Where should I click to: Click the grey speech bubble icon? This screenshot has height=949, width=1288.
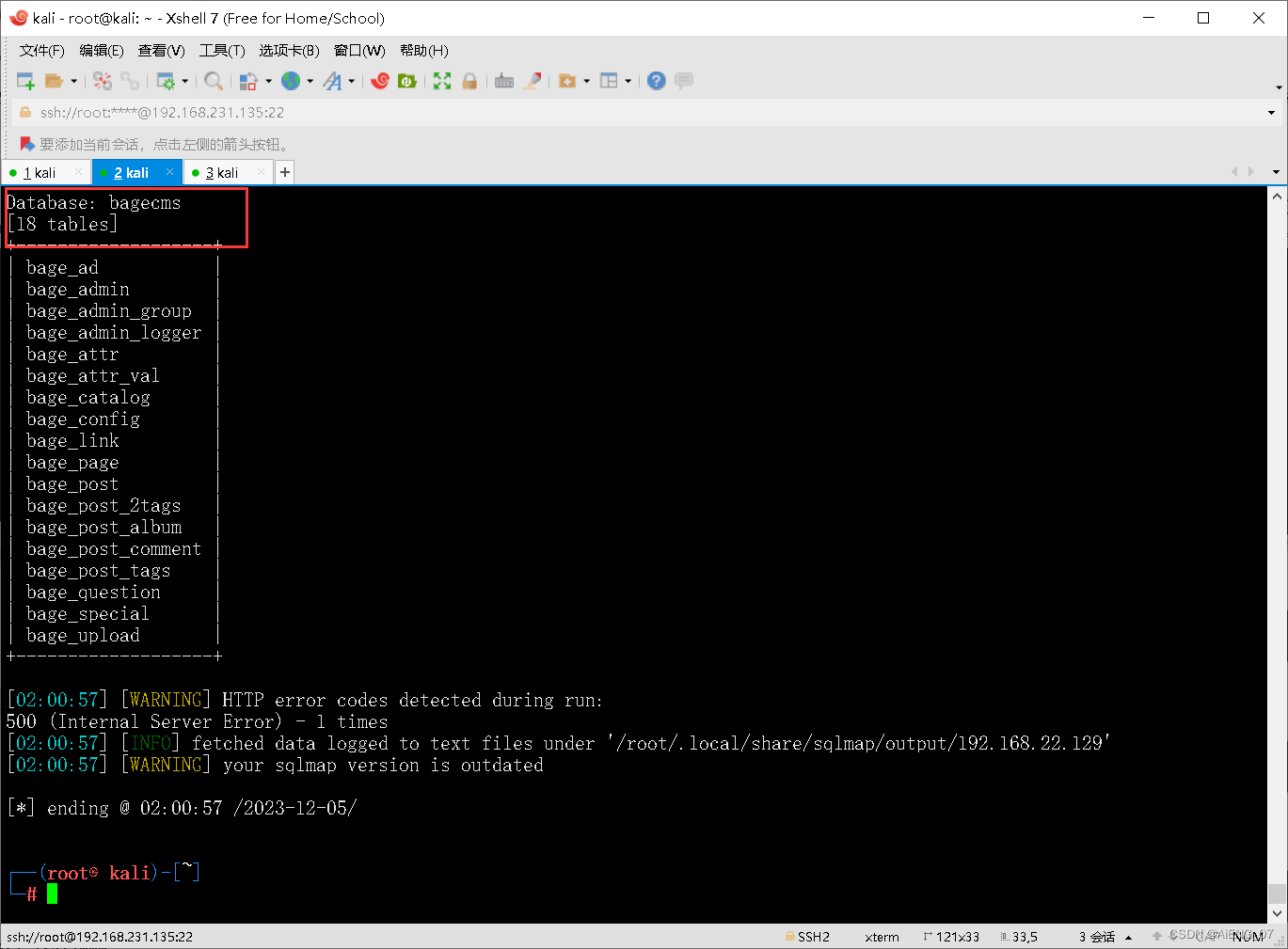tap(684, 81)
